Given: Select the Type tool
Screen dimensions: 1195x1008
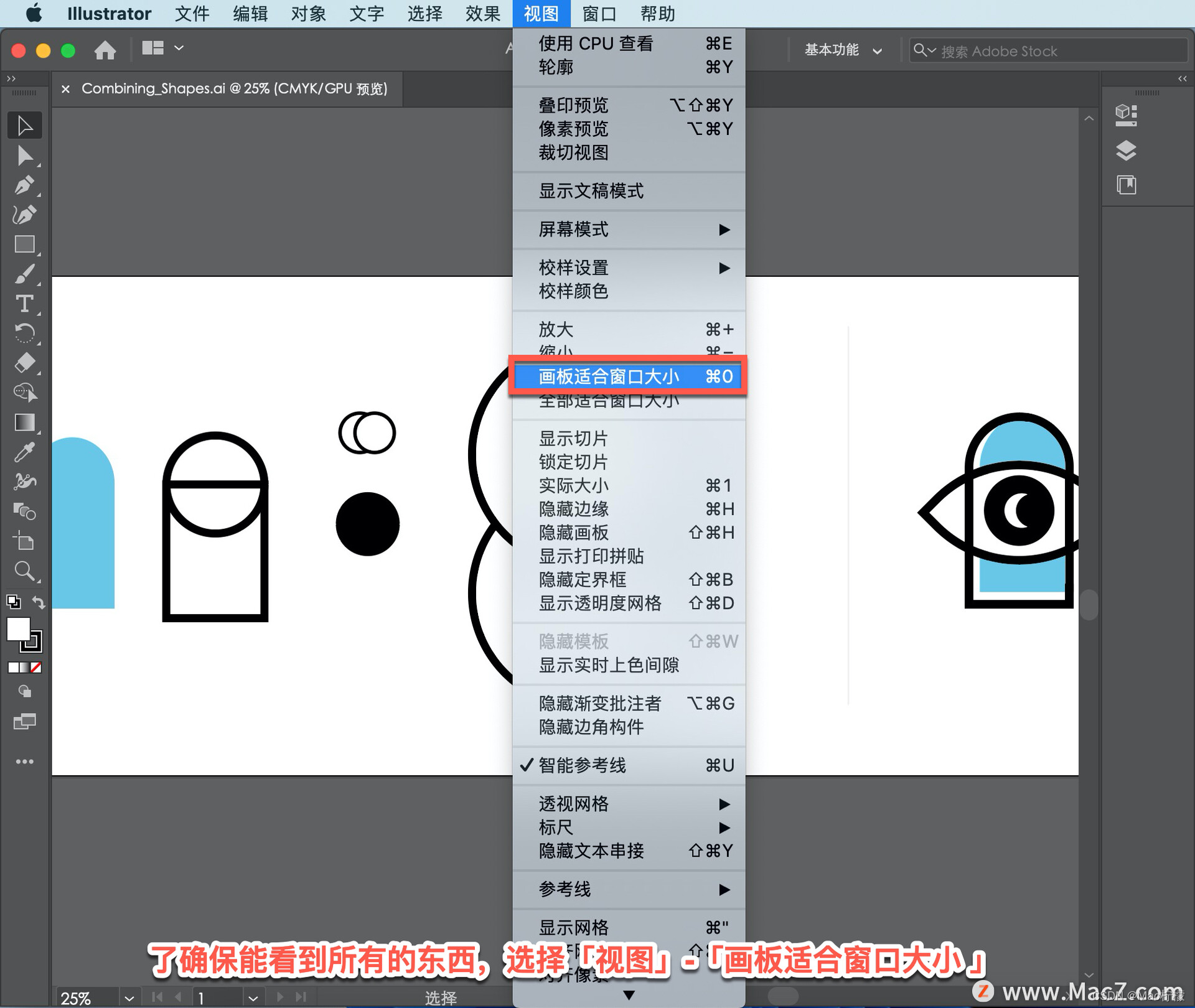Looking at the screenshot, I should click(x=24, y=304).
